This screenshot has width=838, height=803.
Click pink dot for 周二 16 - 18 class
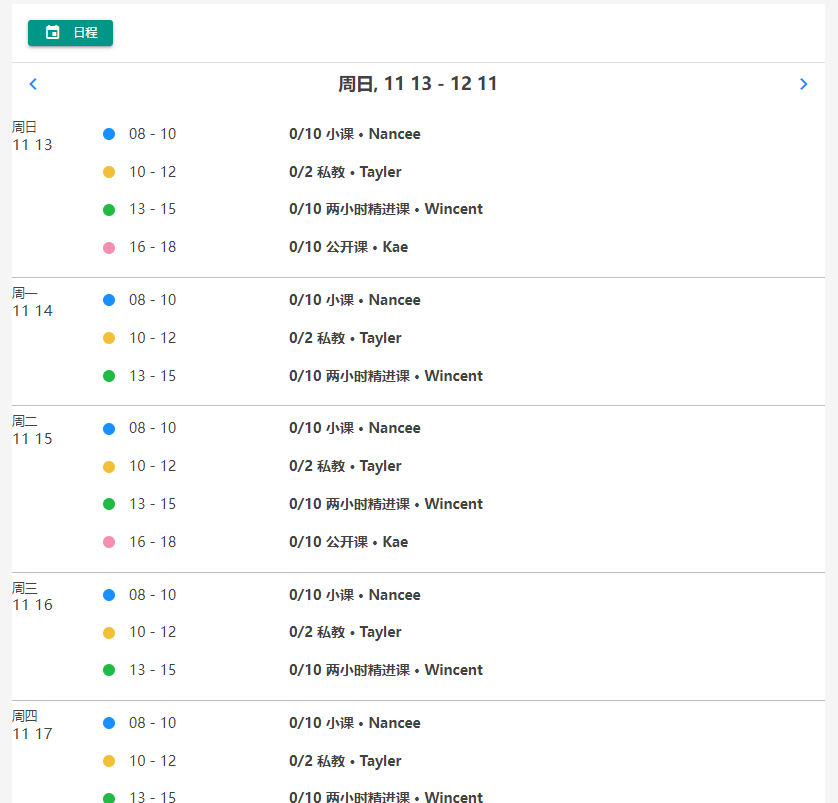pos(109,542)
